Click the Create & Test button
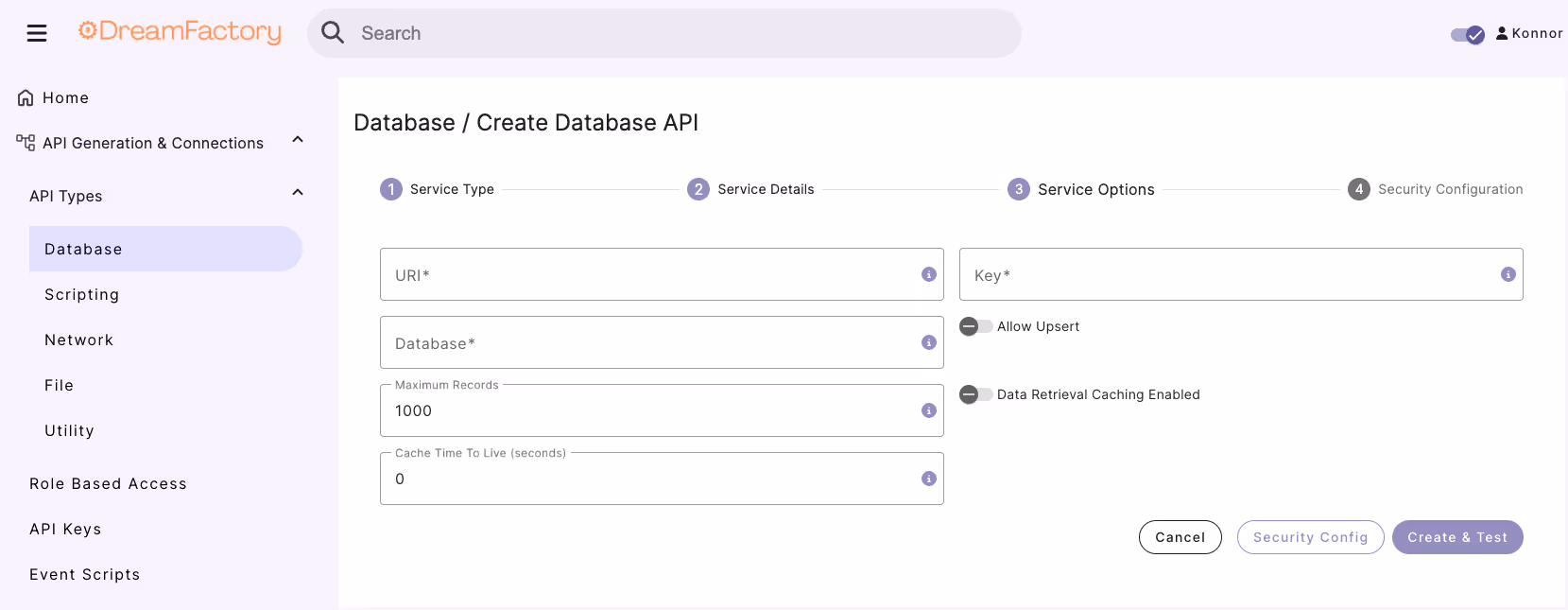Viewport: 1568px width, 610px height. pyautogui.click(x=1457, y=537)
